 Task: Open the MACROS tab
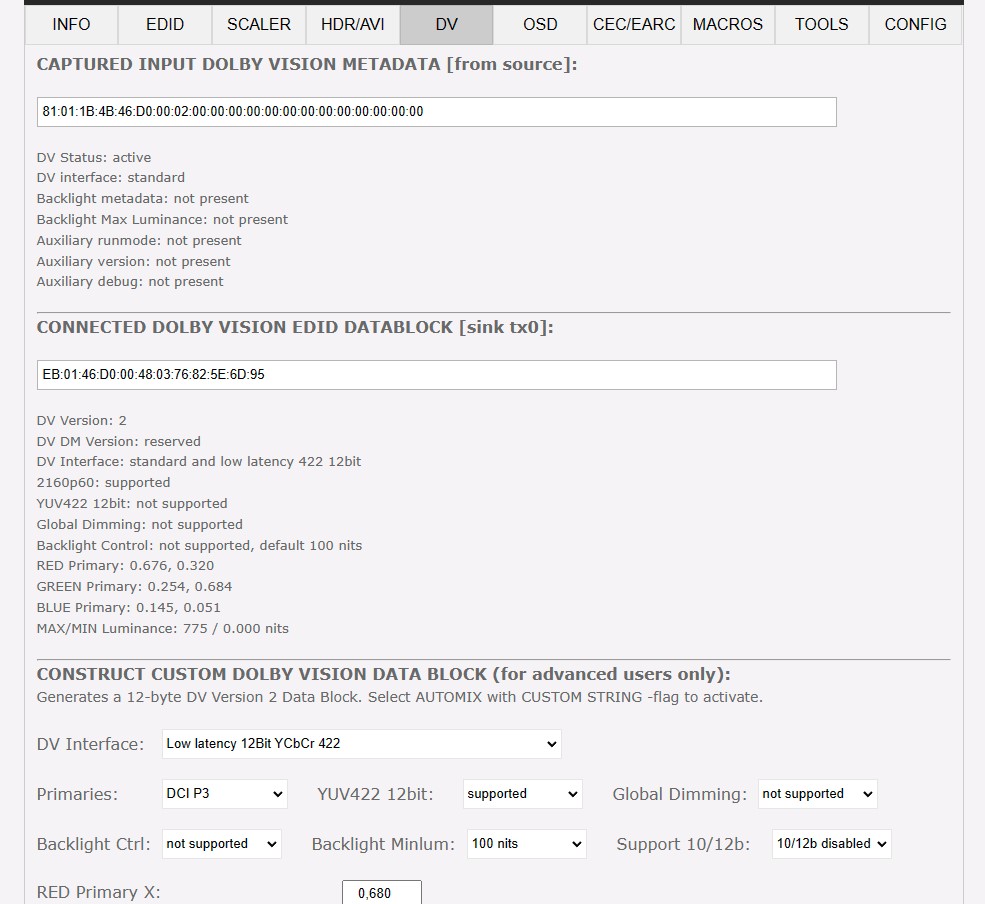[x=727, y=25]
